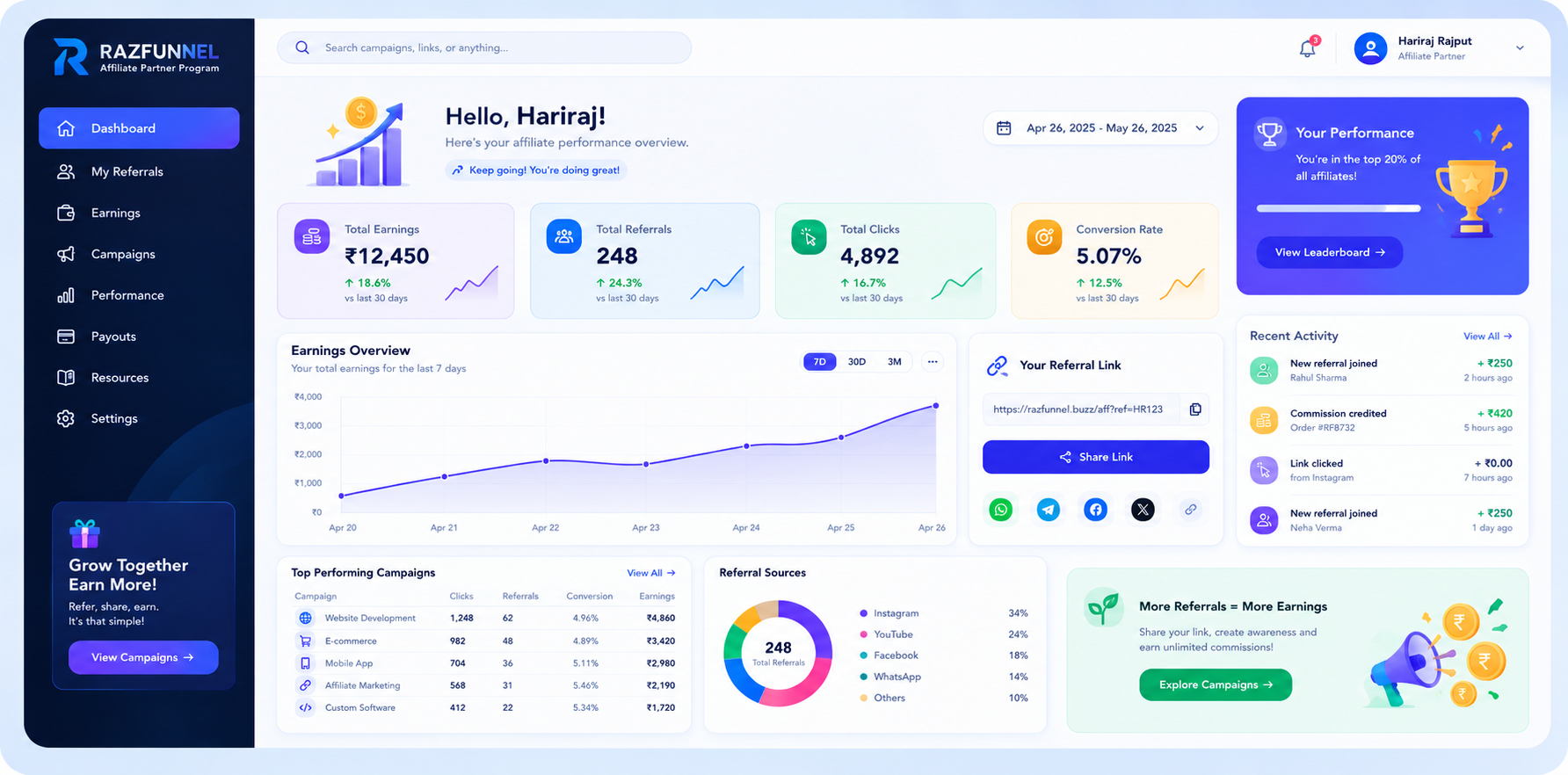Open the Dashboard menu item

click(139, 128)
